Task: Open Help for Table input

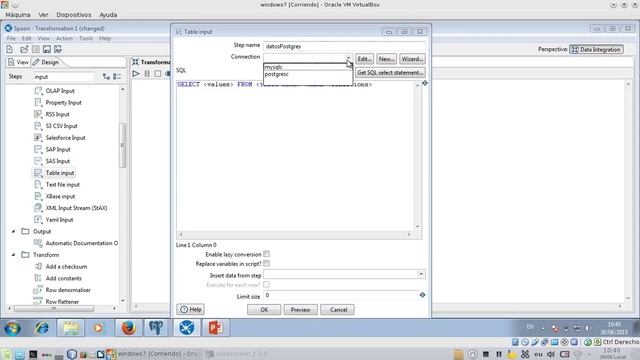Action: pos(191,309)
